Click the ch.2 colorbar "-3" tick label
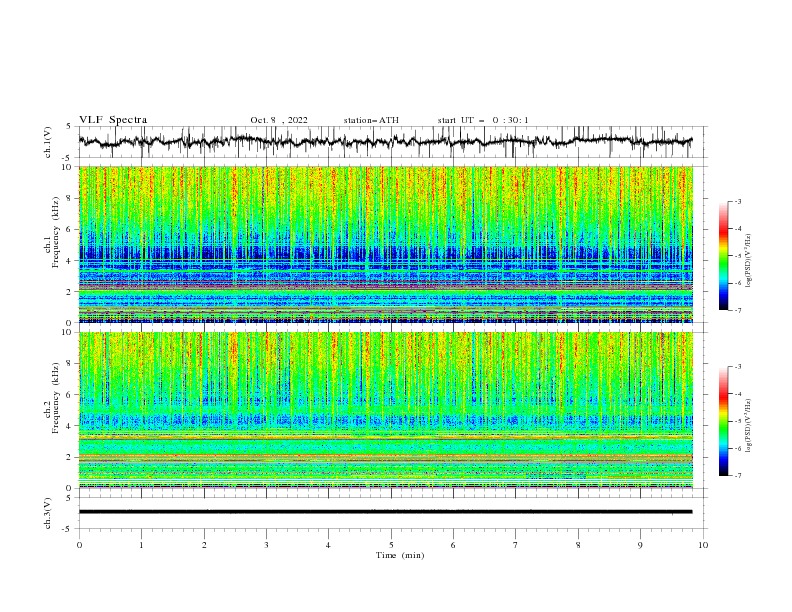The width and height of the screenshot is (792, 612). pos(738,367)
